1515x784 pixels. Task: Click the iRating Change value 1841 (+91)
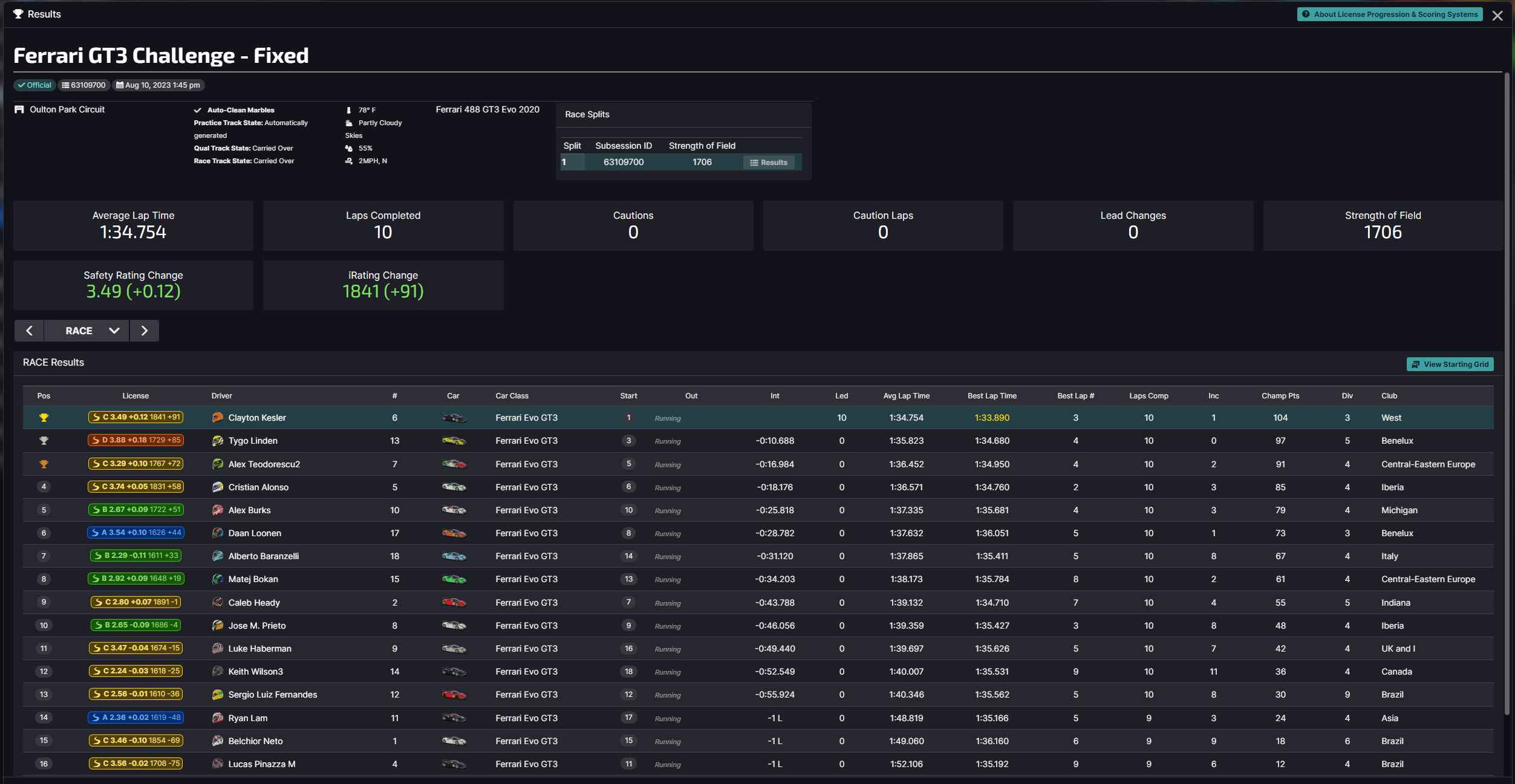click(383, 291)
